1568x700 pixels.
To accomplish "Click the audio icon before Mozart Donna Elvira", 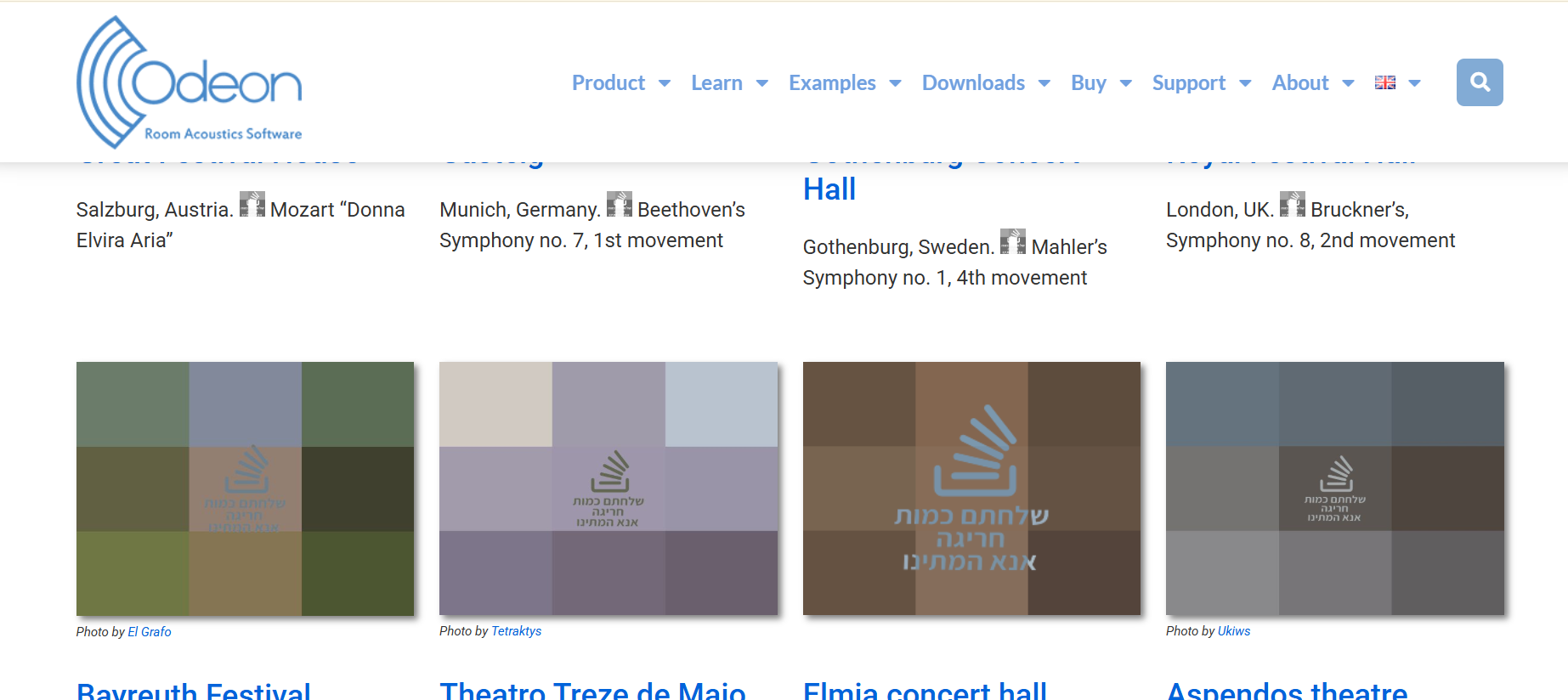I will pyautogui.click(x=252, y=205).
